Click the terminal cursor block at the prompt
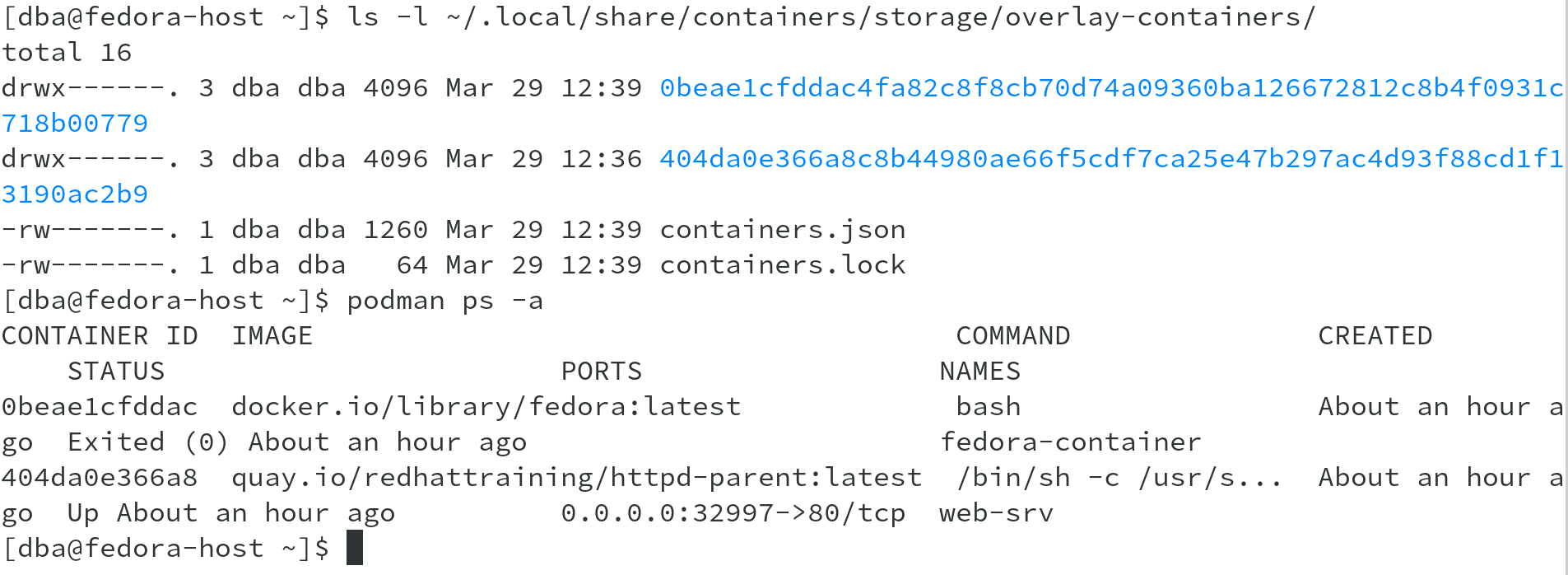This screenshot has width=1568, height=575. click(x=355, y=548)
